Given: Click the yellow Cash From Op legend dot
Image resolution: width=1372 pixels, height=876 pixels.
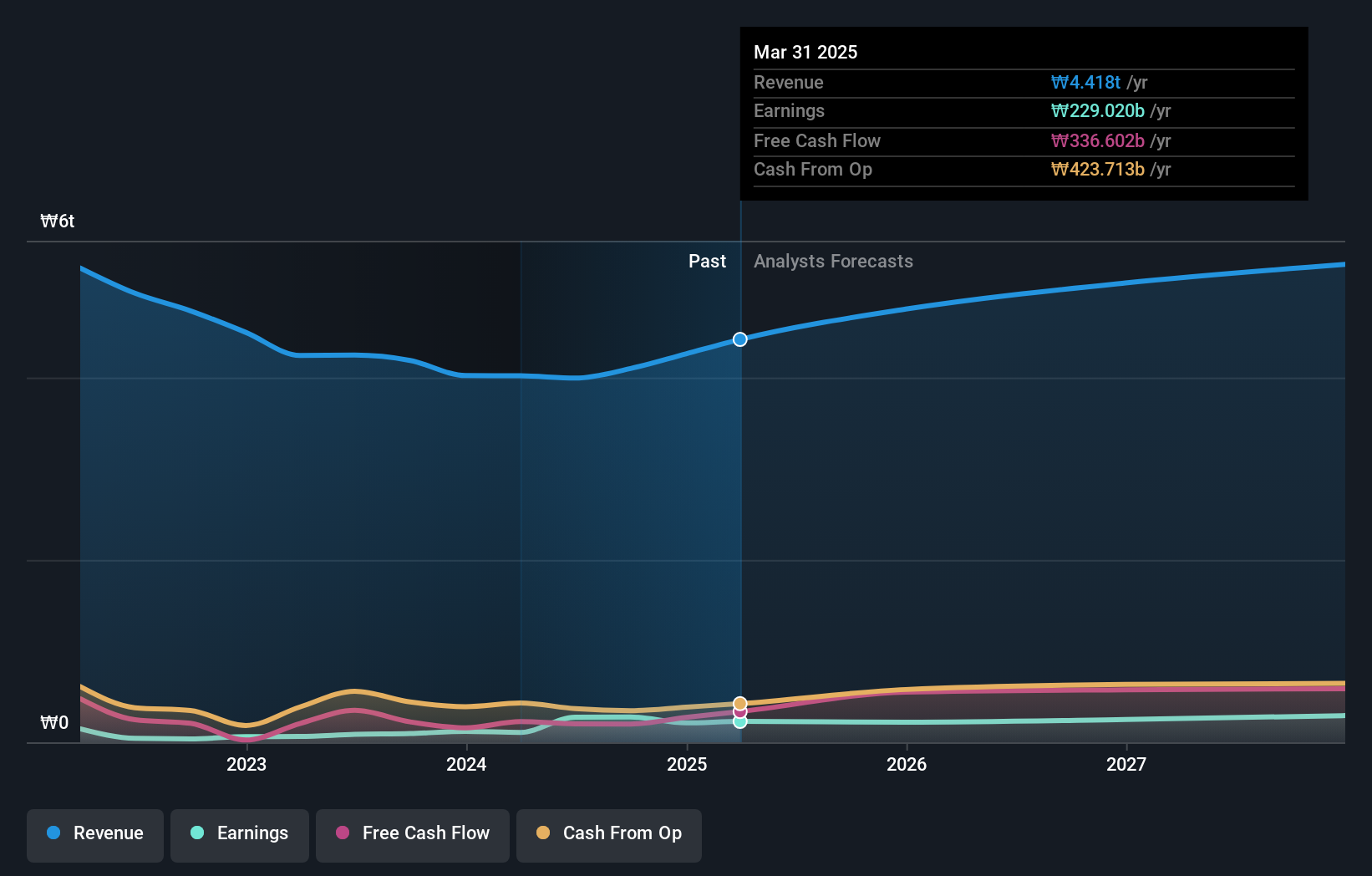Looking at the screenshot, I should tap(544, 833).
